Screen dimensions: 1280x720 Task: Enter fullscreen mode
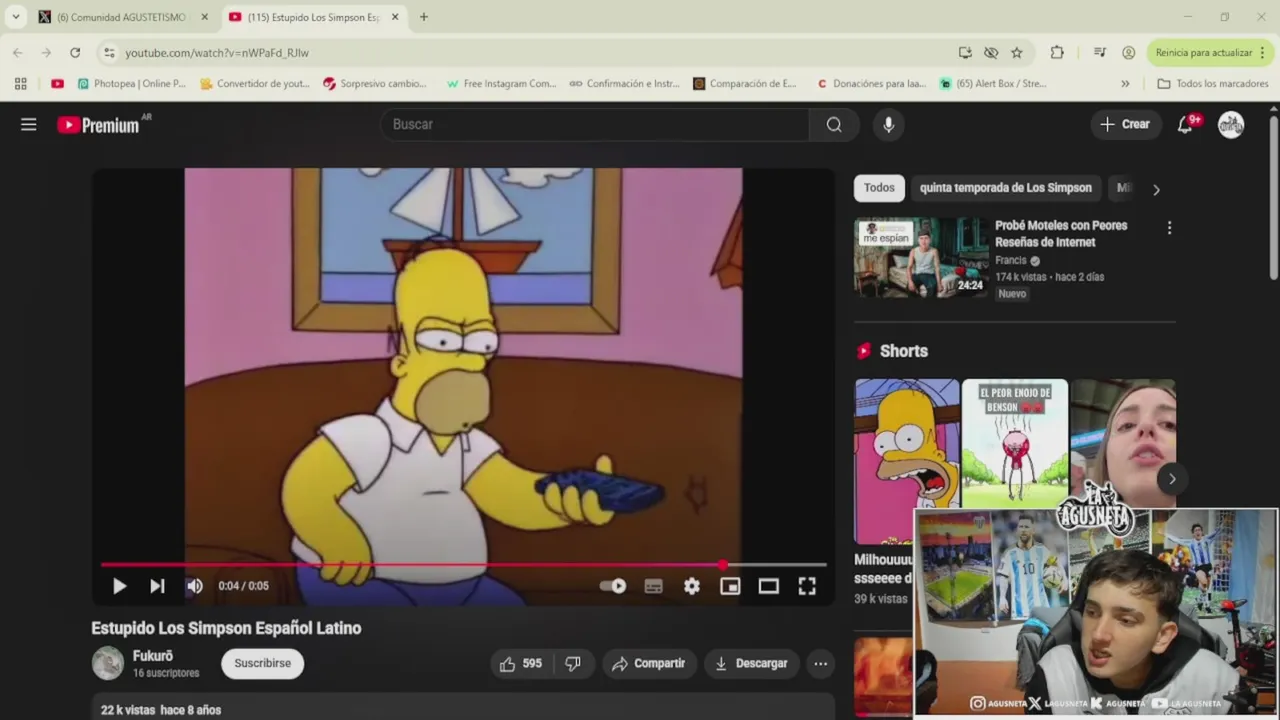(x=807, y=586)
